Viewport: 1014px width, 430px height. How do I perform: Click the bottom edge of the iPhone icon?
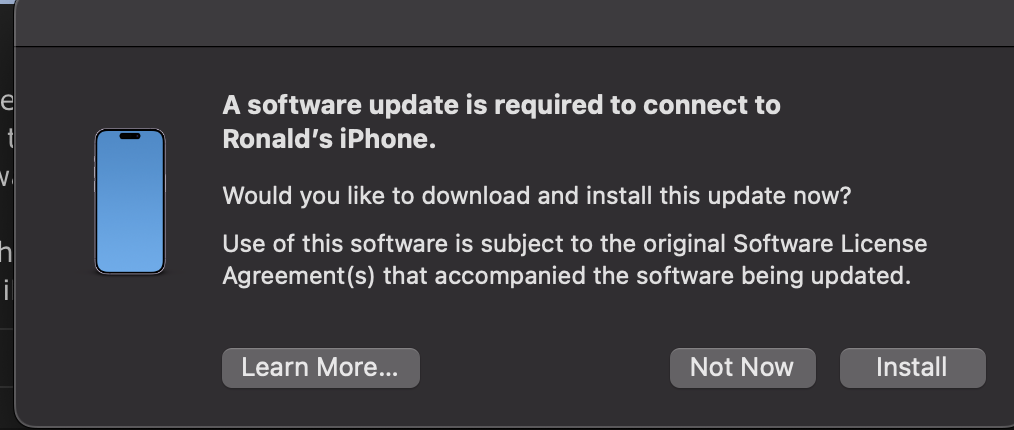click(x=129, y=271)
